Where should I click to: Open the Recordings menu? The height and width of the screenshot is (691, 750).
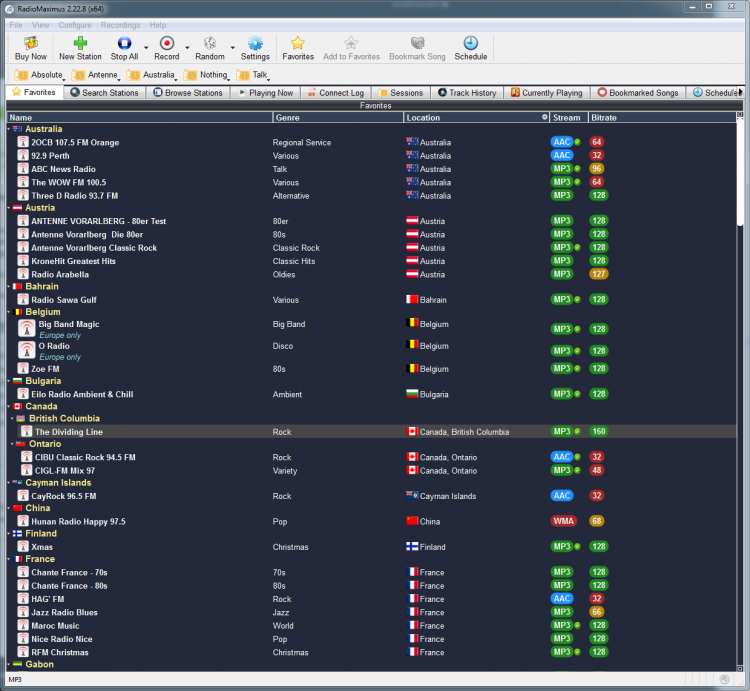tap(120, 25)
